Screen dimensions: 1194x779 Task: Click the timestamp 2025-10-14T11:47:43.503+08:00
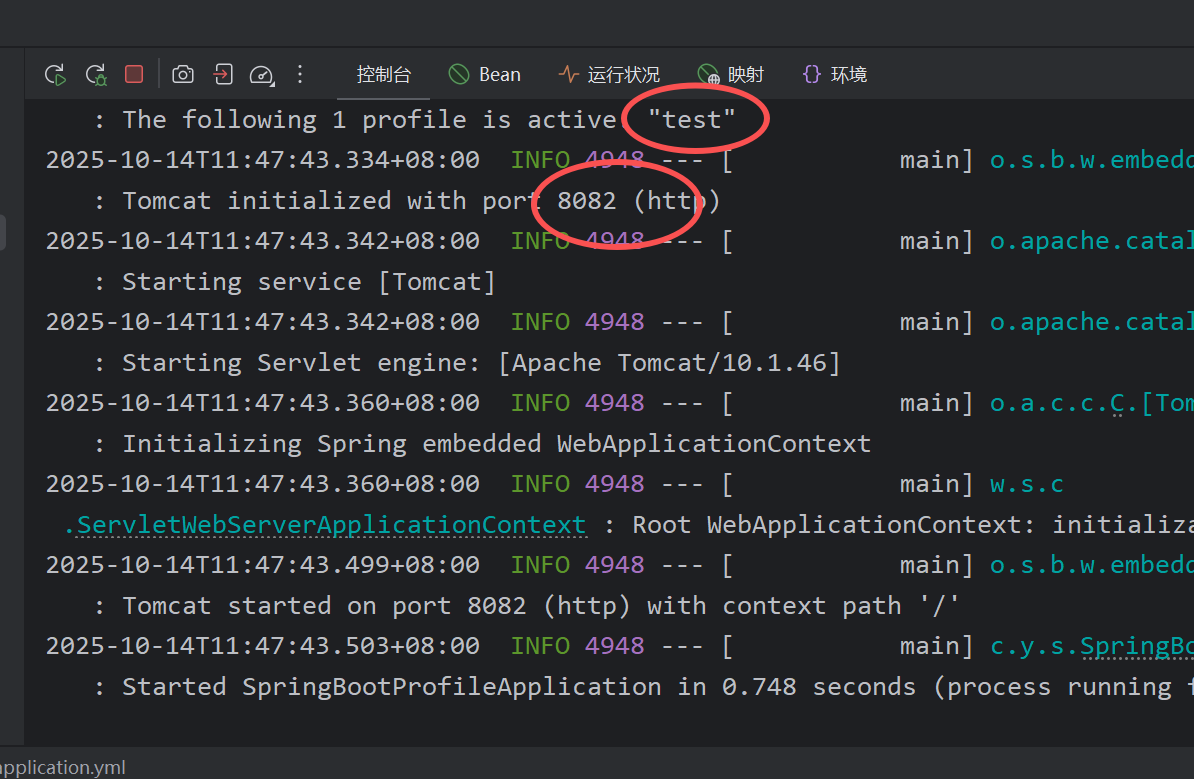click(263, 646)
